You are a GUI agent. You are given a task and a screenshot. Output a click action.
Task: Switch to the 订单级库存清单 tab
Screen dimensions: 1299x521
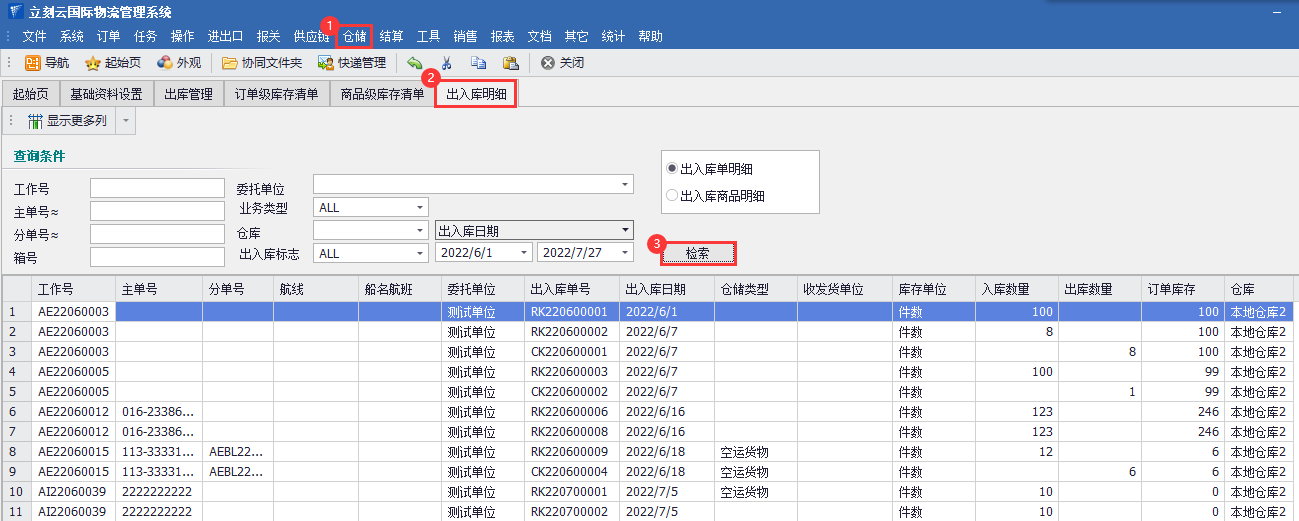coord(276,95)
